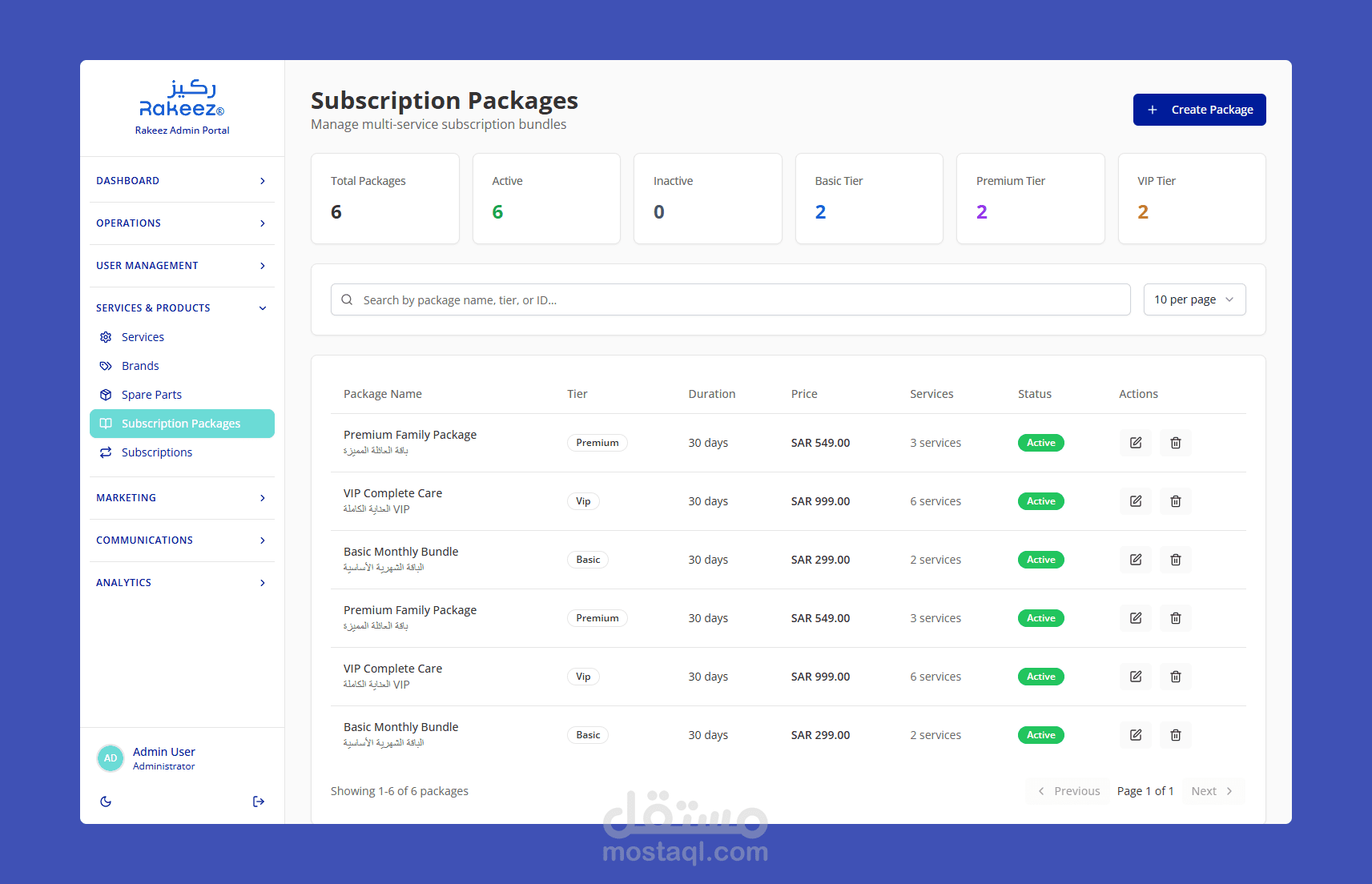The height and width of the screenshot is (884, 1372).
Task: Delete the first Basic Monthly Bundle row
Action: pos(1176,560)
